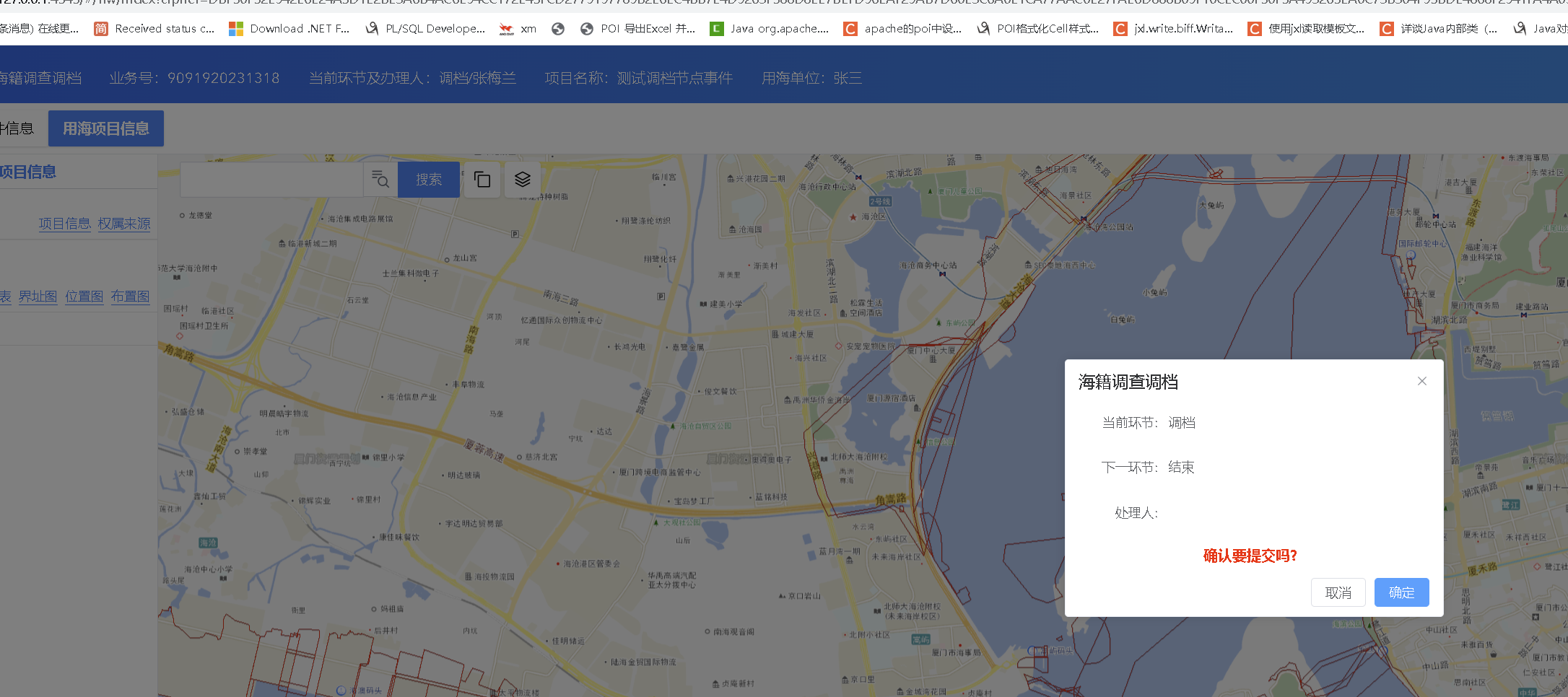The height and width of the screenshot is (697, 1568).
Task: Open the 'PL/SQL Develope...' bookmark
Action: pos(426,29)
